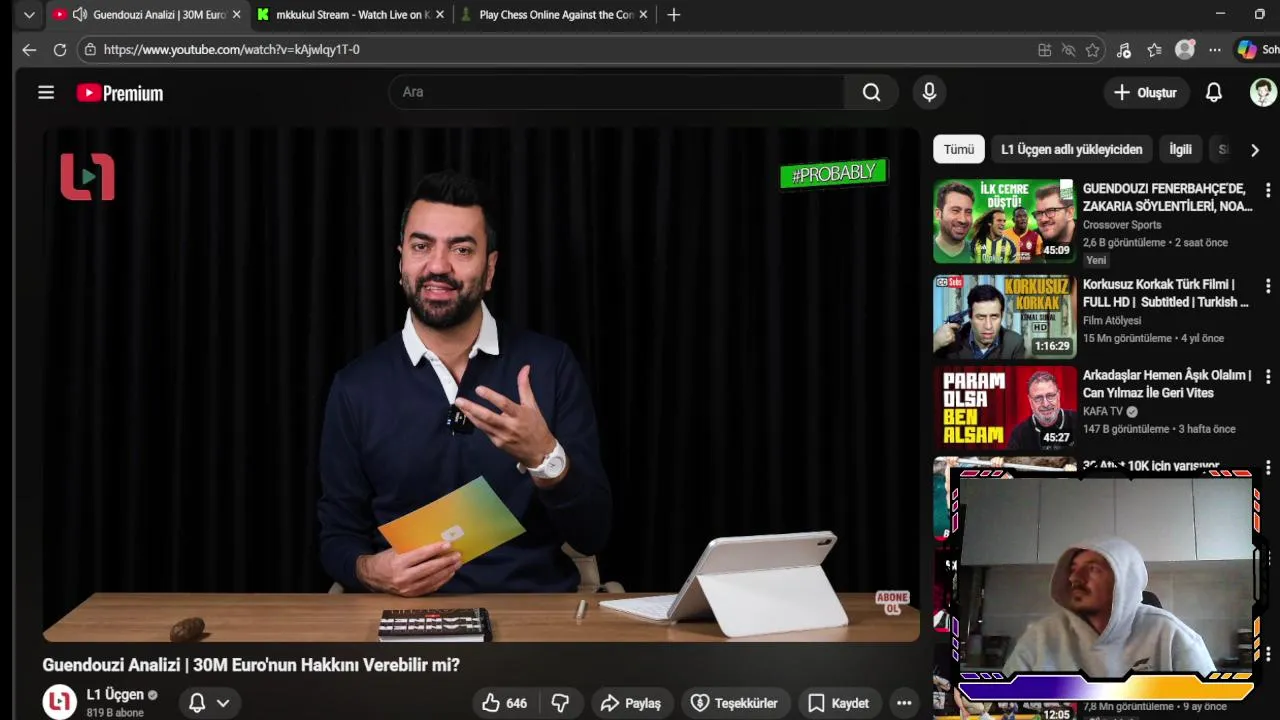1280x720 pixels.
Task: Click in the Ara search field
Action: tap(616, 92)
